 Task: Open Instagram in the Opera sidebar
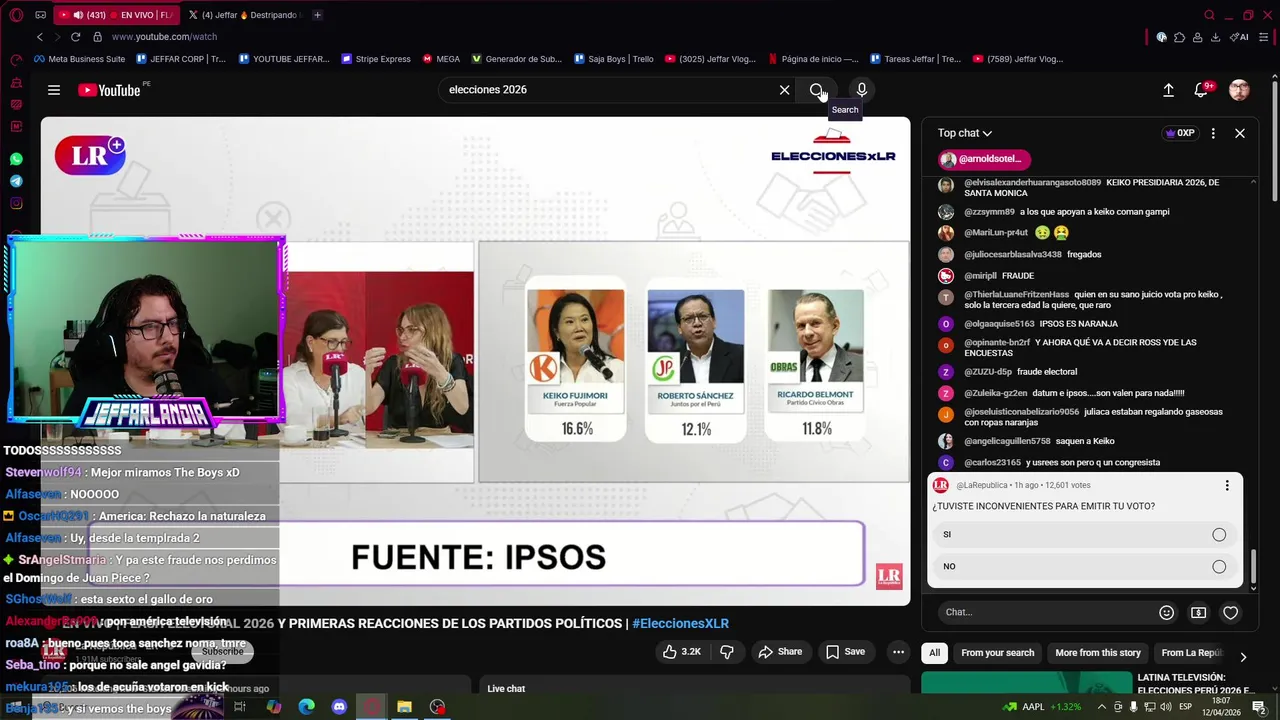pyautogui.click(x=16, y=203)
